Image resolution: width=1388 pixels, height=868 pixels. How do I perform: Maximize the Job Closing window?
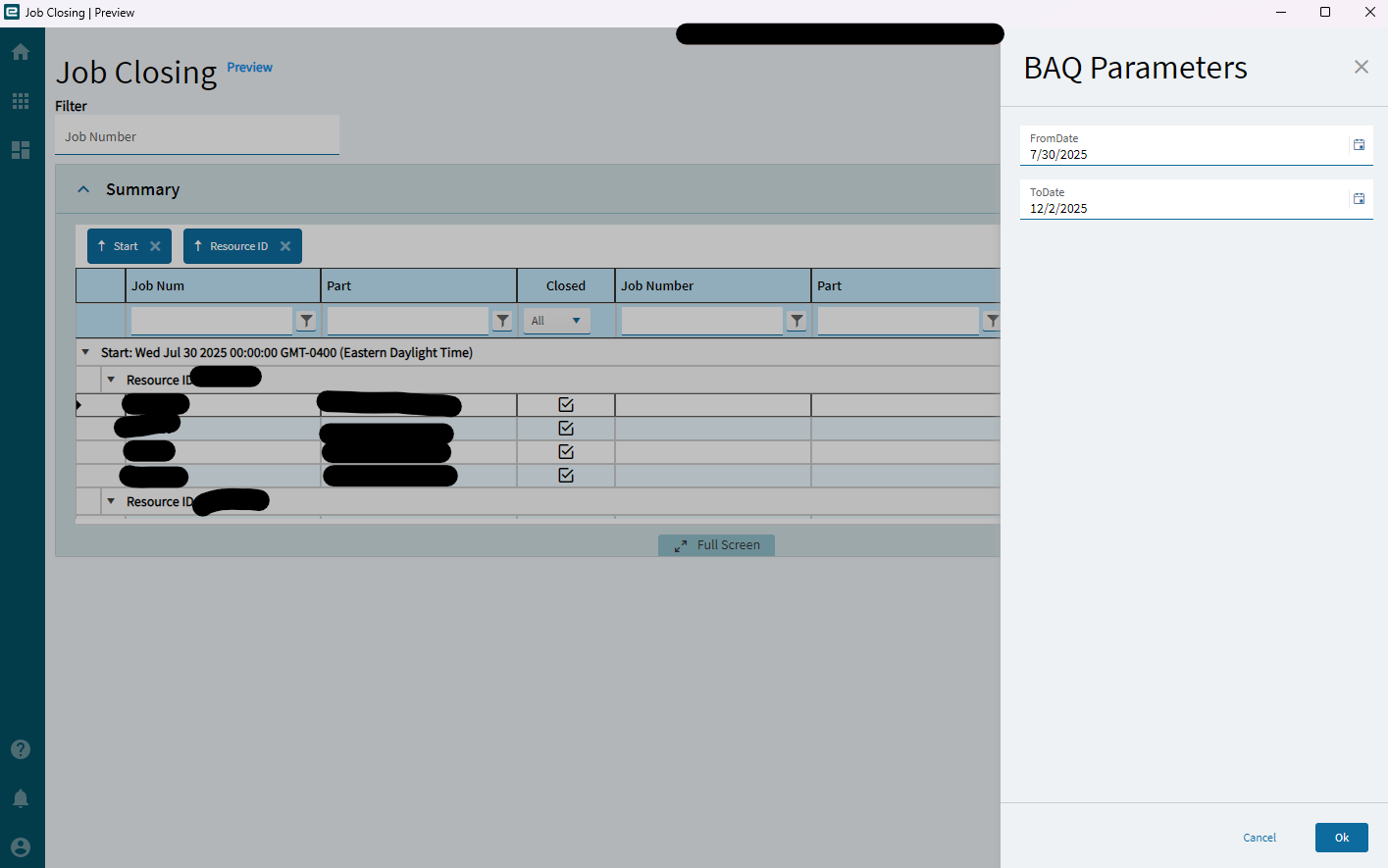tap(1325, 12)
